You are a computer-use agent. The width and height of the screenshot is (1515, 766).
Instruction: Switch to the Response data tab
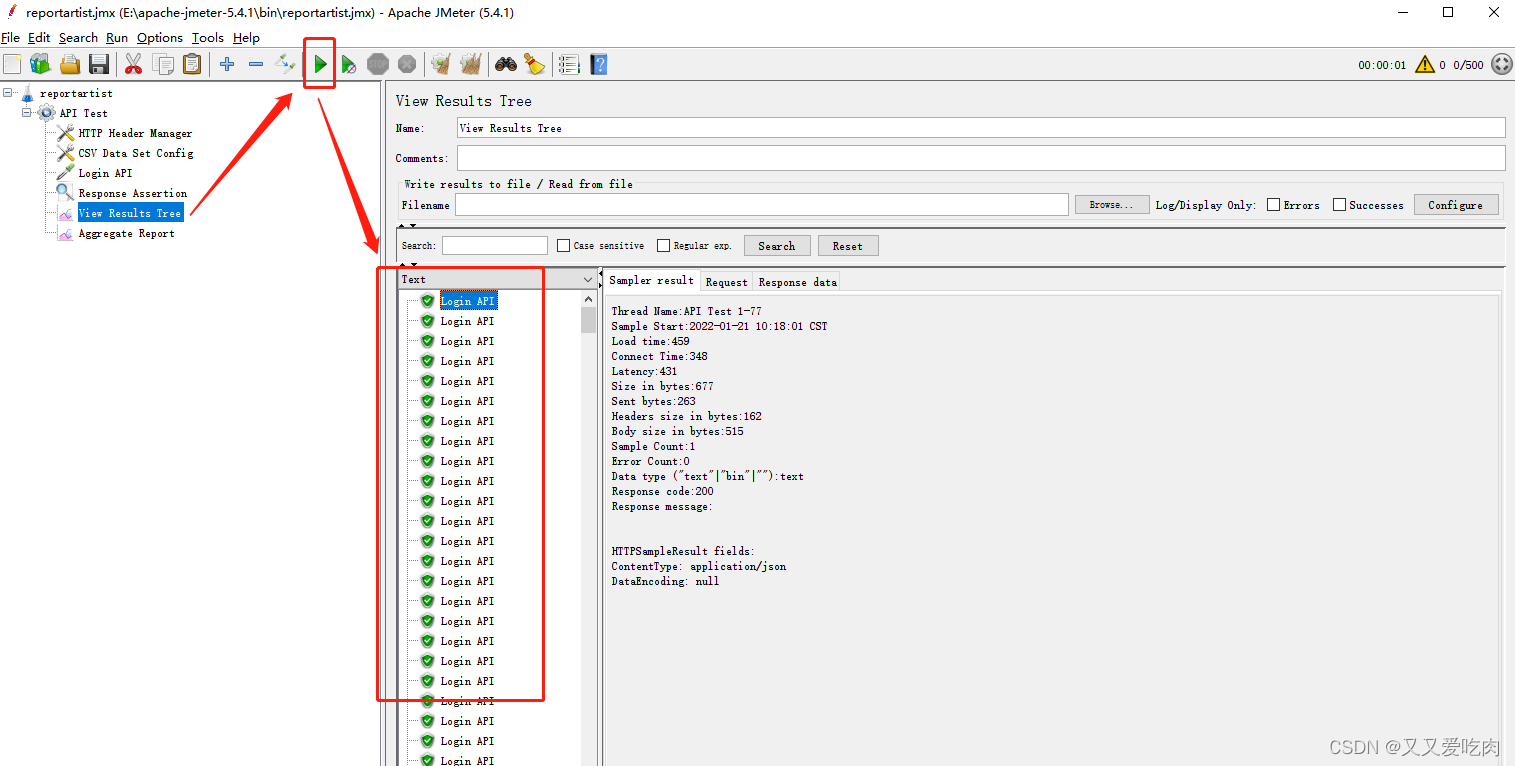point(797,282)
